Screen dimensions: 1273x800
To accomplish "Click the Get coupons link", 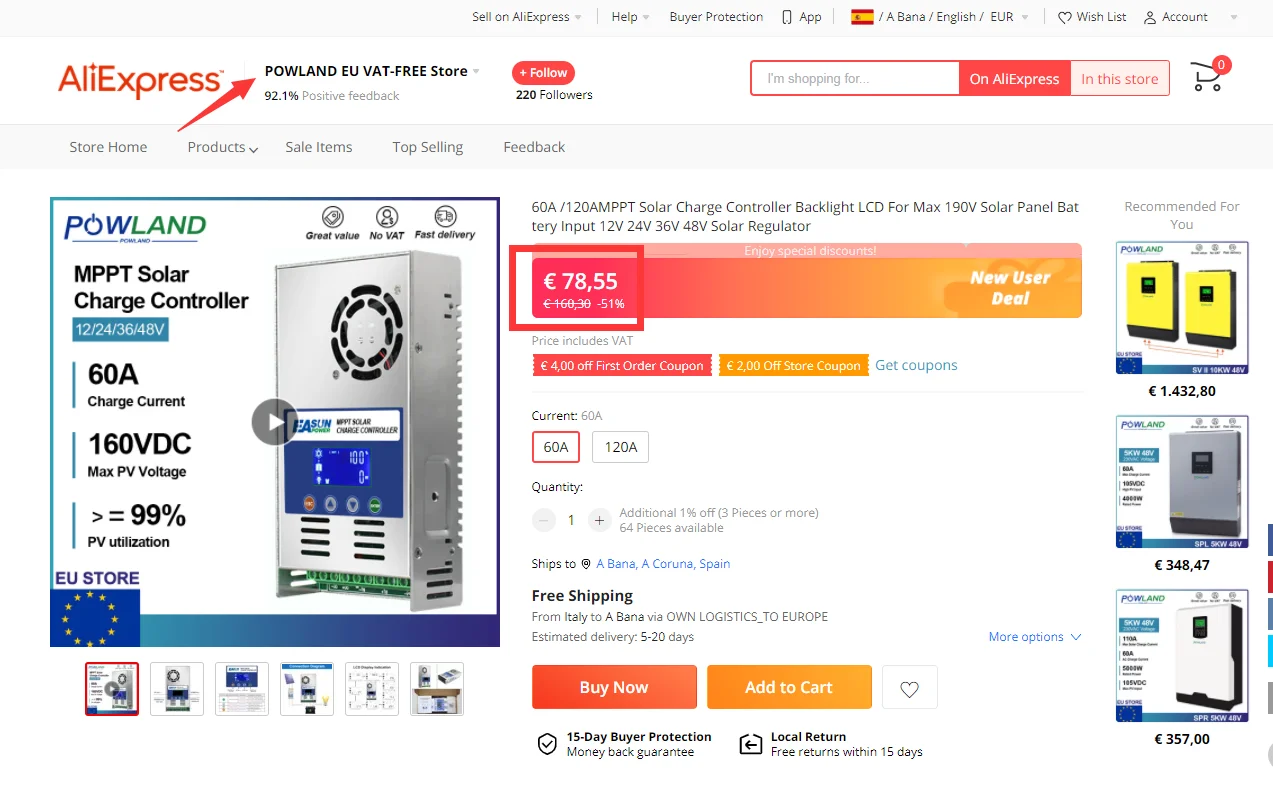I will (916, 365).
